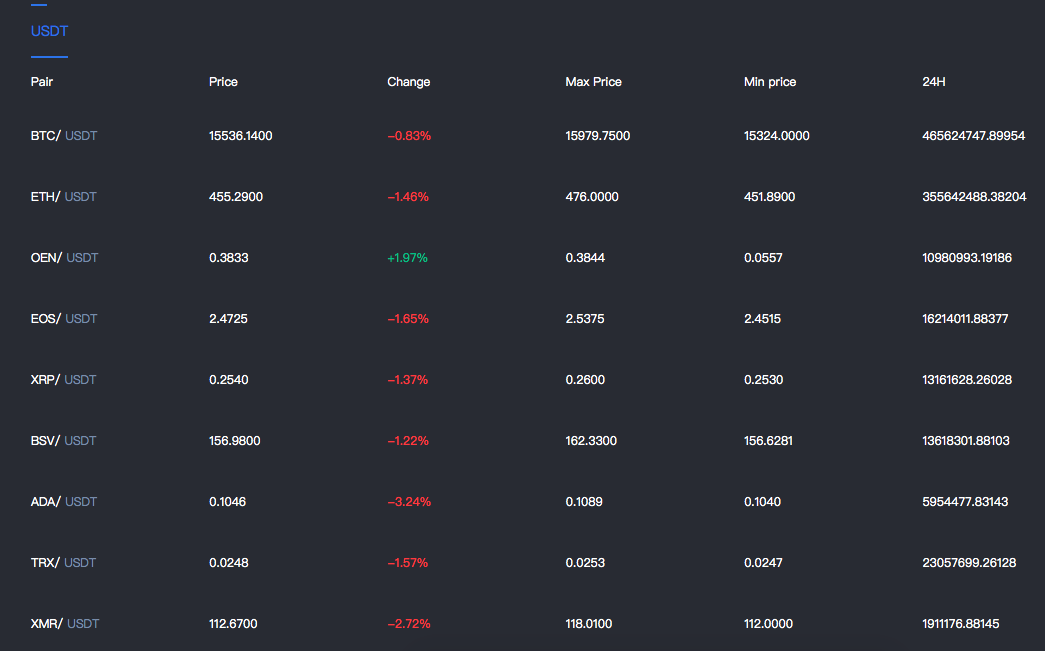Open the XRP/USDT trading pair

click(63, 380)
